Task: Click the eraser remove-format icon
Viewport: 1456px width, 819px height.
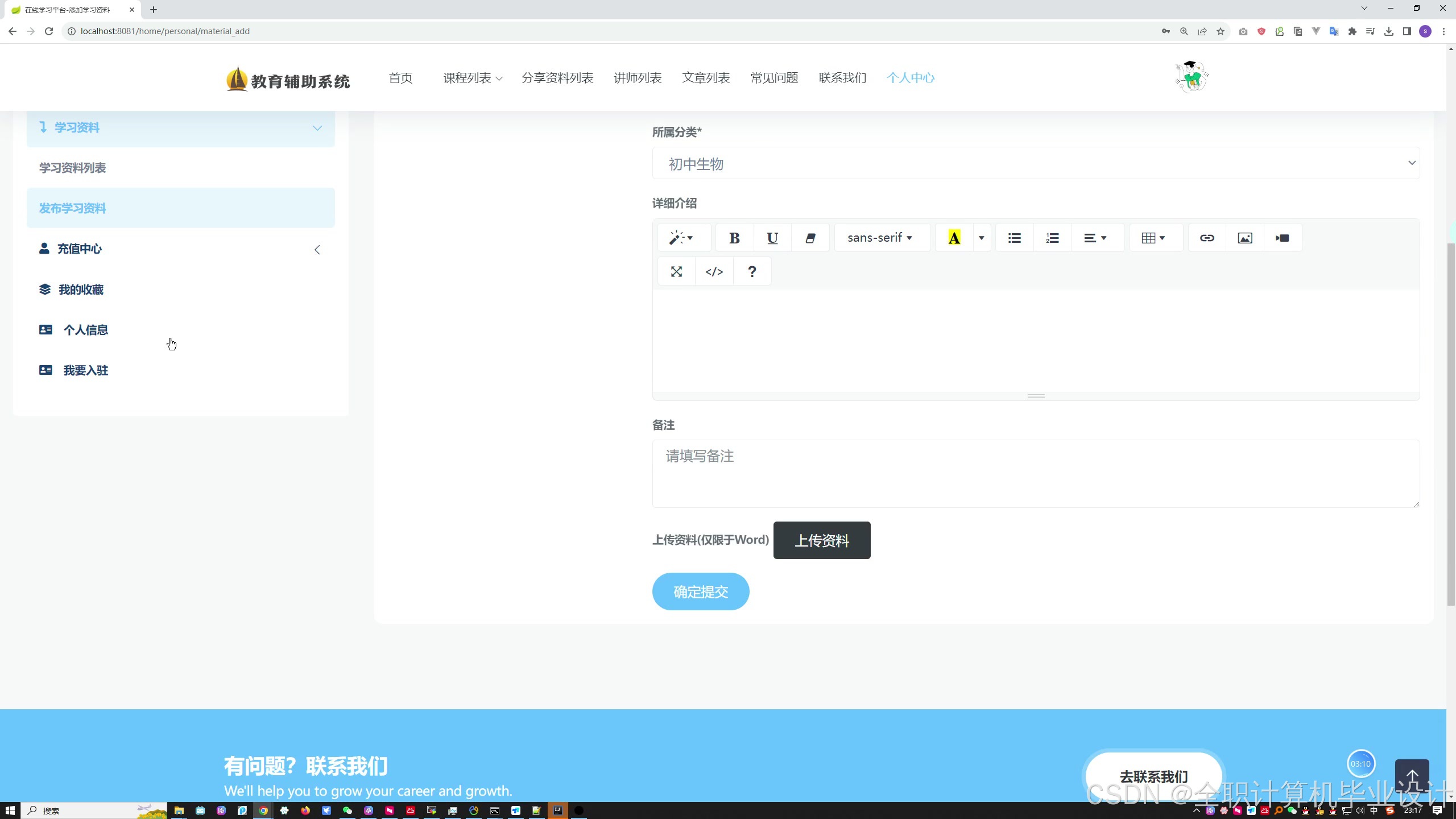Action: [810, 238]
